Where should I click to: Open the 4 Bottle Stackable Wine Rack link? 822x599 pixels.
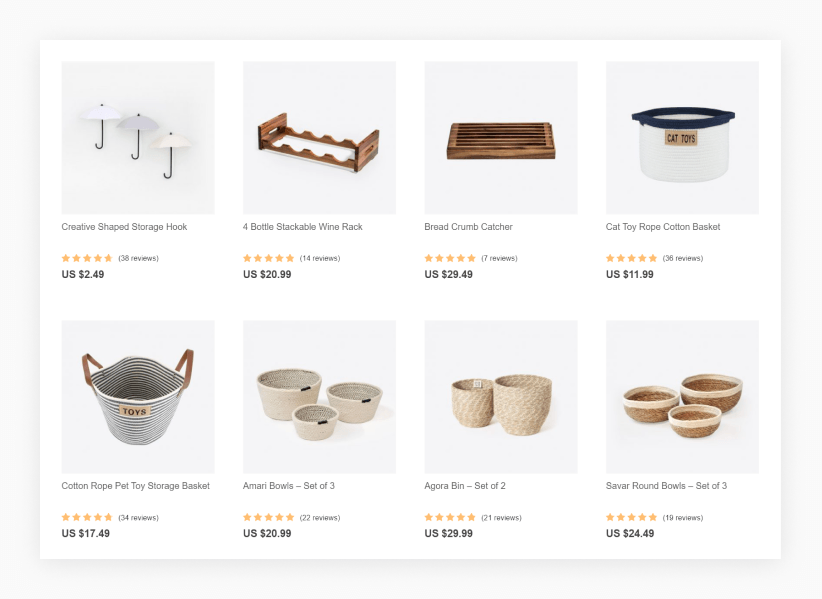[x=302, y=227]
